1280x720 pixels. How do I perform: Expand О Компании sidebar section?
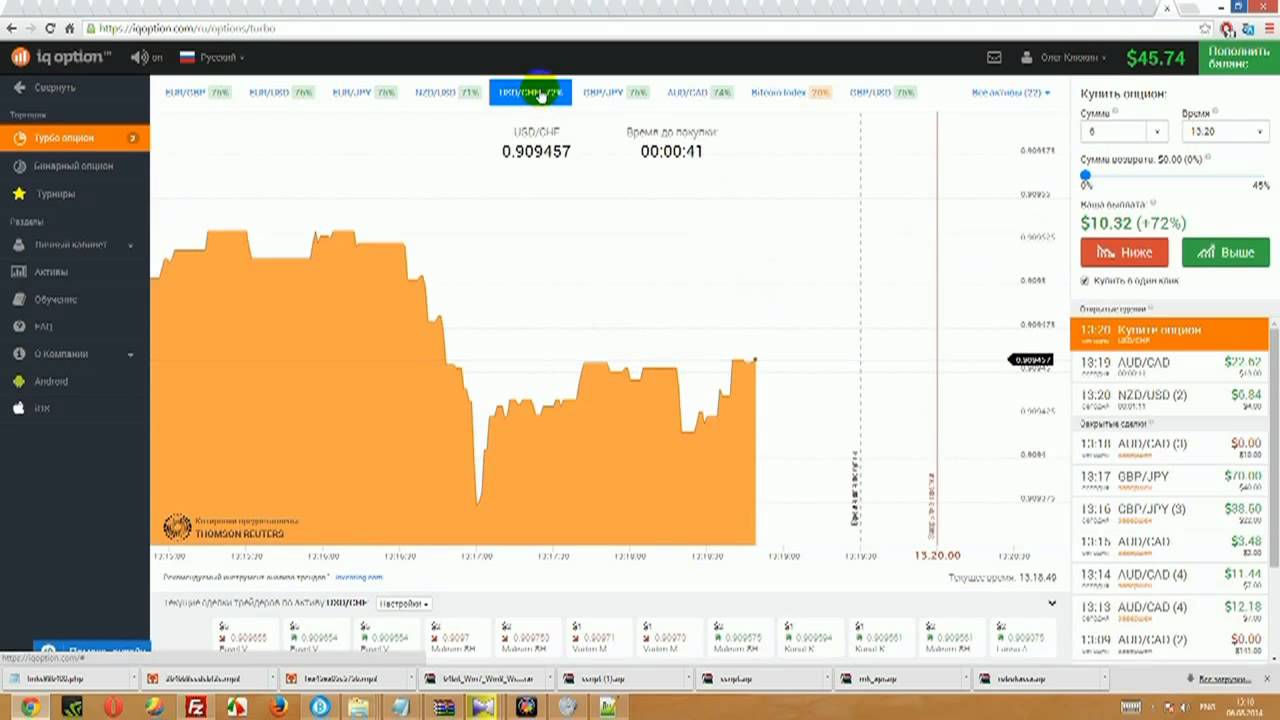pyautogui.click(x=75, y=354)
